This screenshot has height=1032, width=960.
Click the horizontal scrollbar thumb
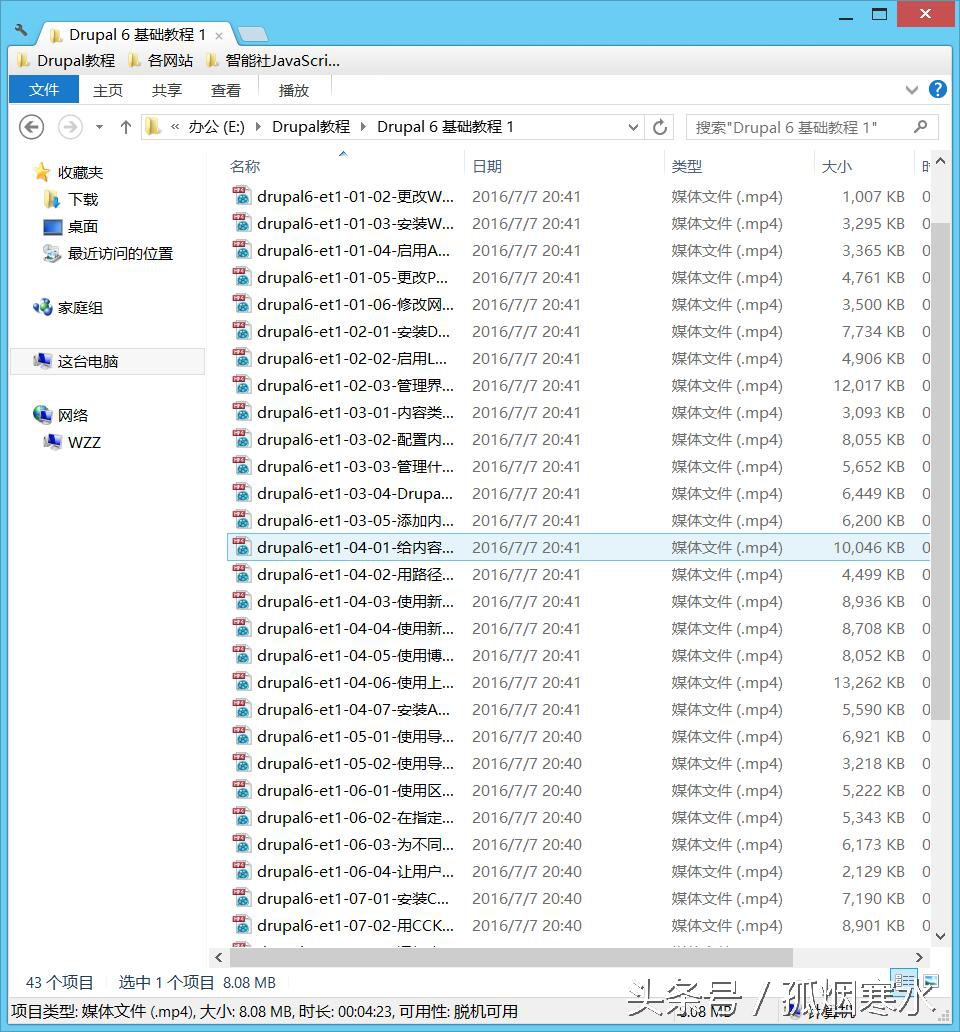(509, 957)
